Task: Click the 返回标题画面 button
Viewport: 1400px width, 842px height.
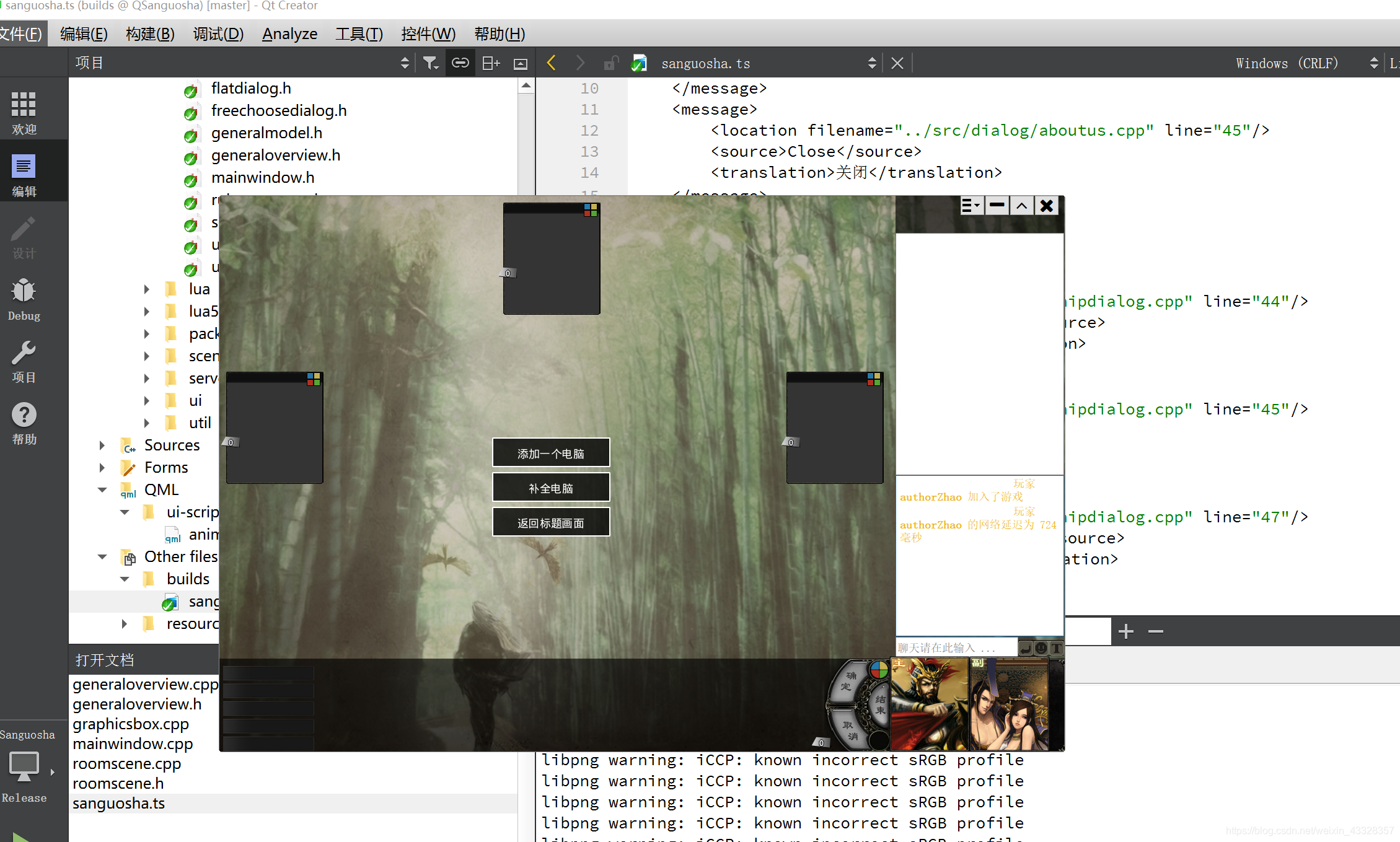Action: click(550, 523)
